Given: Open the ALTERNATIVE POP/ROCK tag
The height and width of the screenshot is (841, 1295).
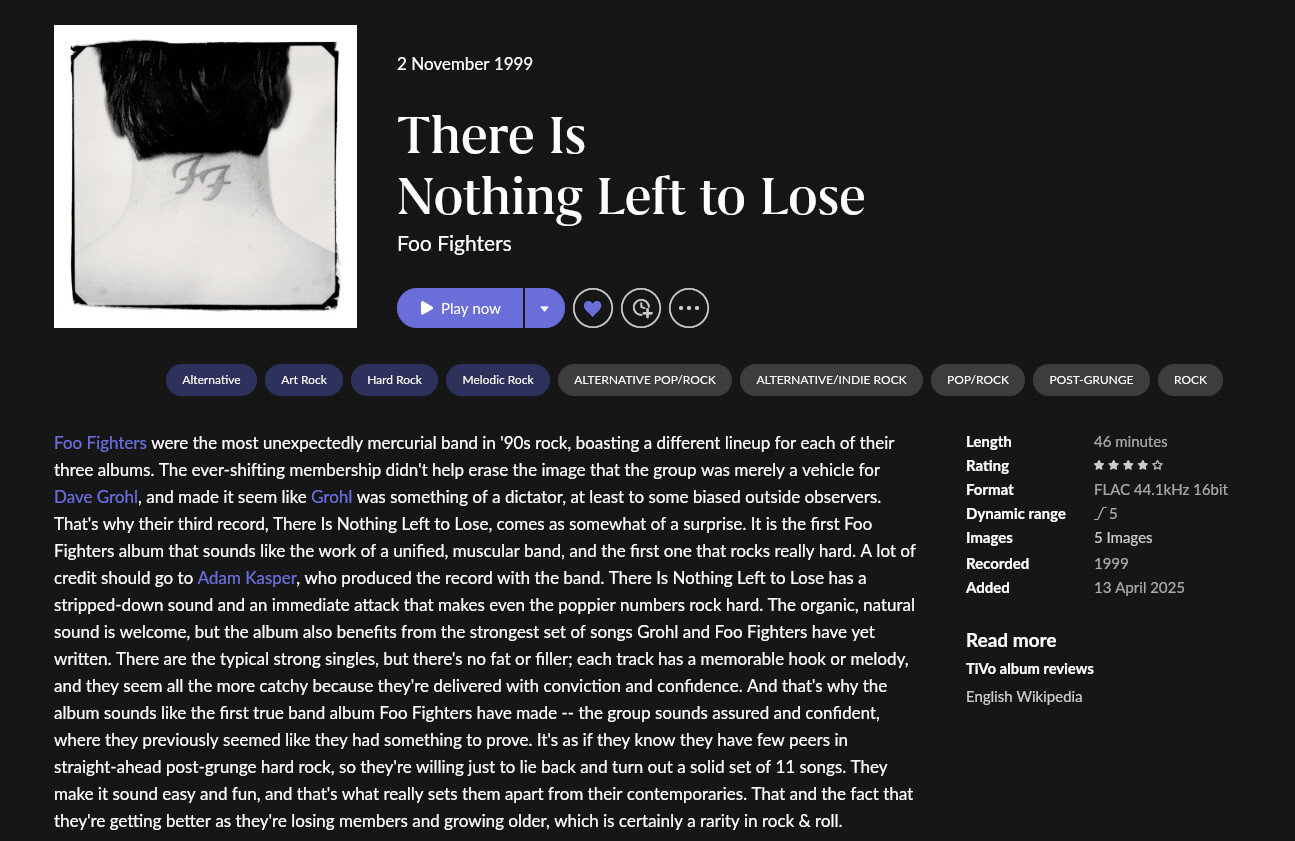Looking at the screenshot, I should coord(645,380).
